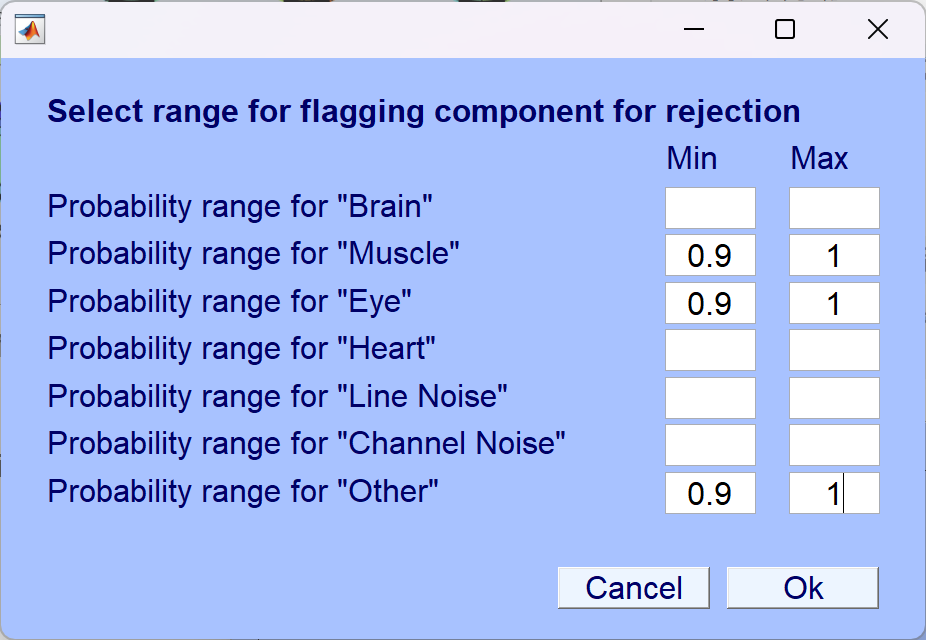Select the Min field for "Muscle" range
Screen dimensions: 926x640
710,255
